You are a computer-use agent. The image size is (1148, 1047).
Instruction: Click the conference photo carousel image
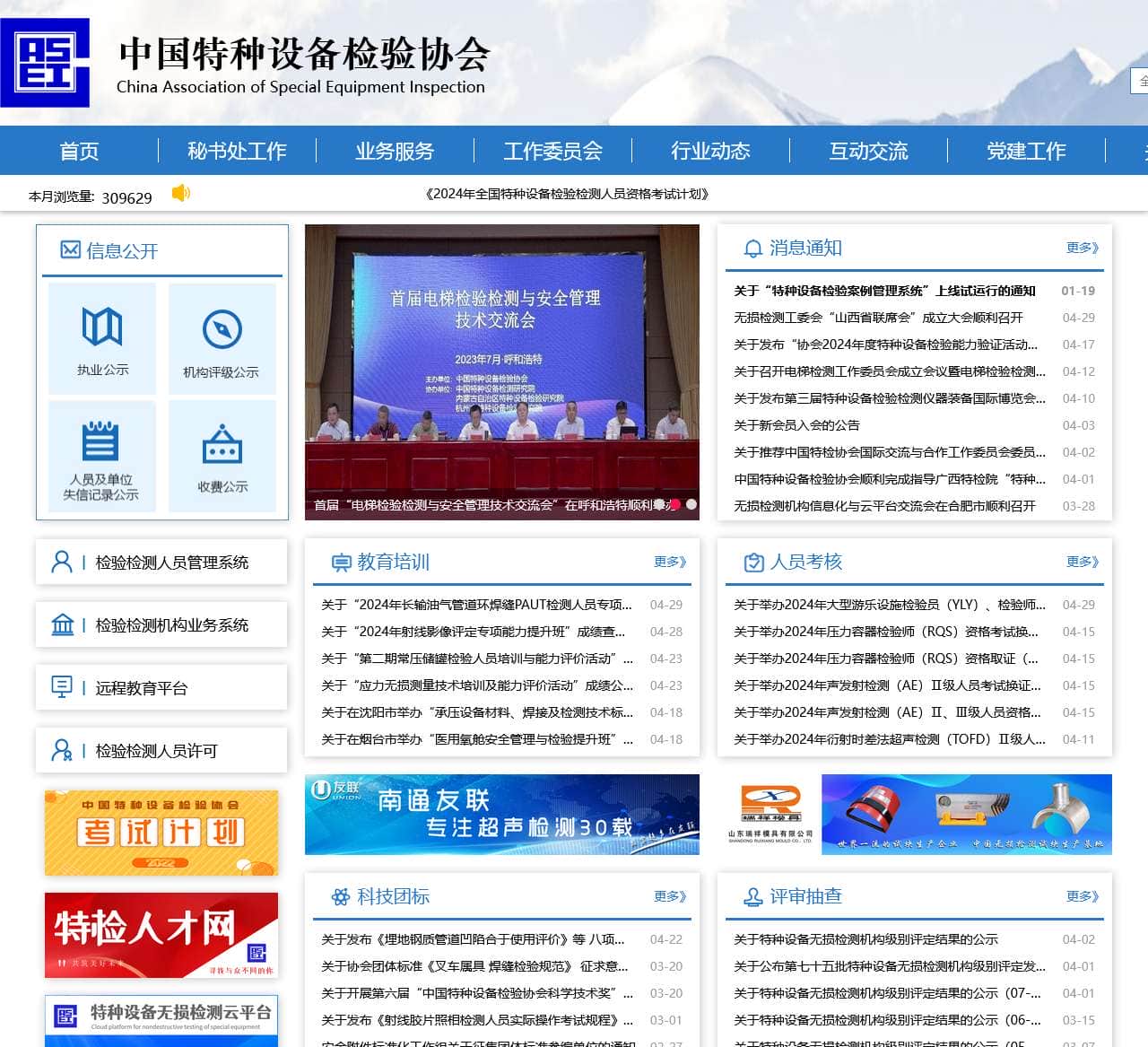pos(502,372)
